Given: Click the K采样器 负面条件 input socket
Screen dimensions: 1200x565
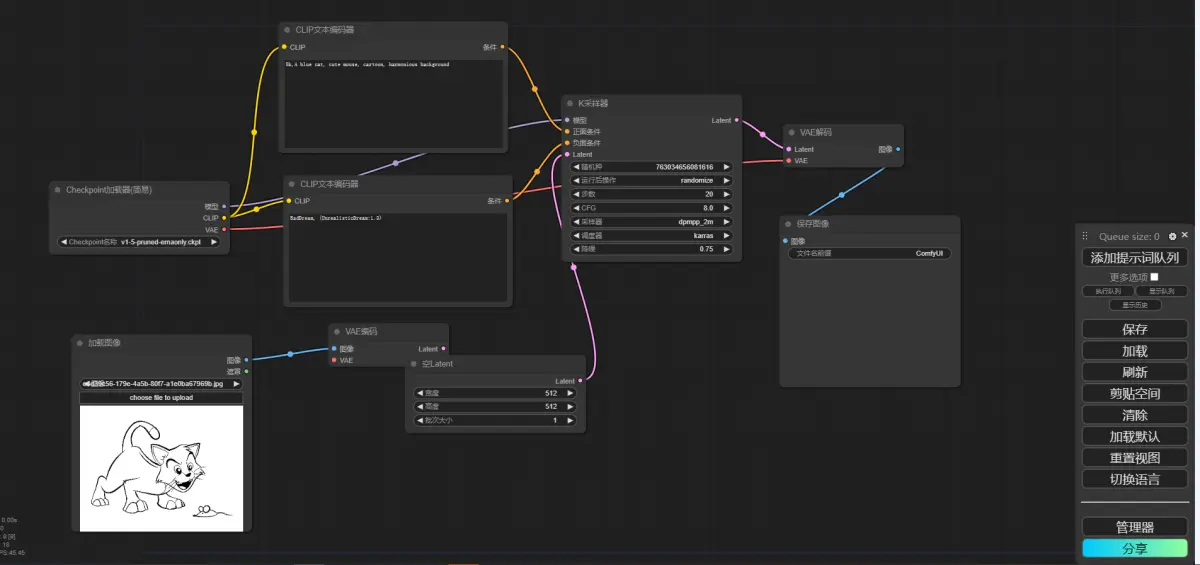Looking at the screenshot, I should 567,143.
